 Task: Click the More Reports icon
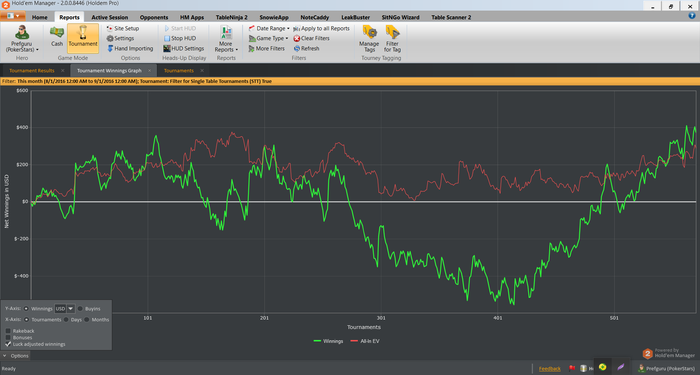click(x=226, y=33)
